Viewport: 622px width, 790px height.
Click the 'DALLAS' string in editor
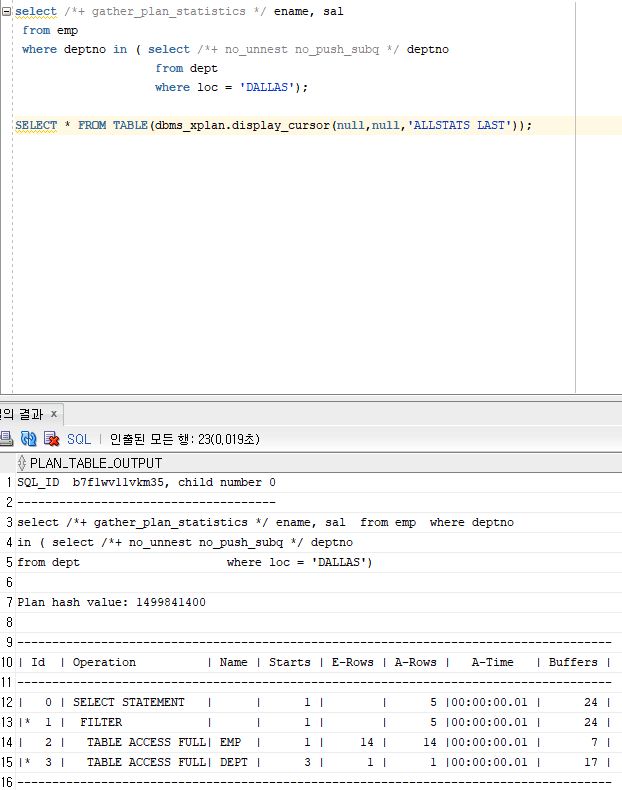tap(266, 87)
